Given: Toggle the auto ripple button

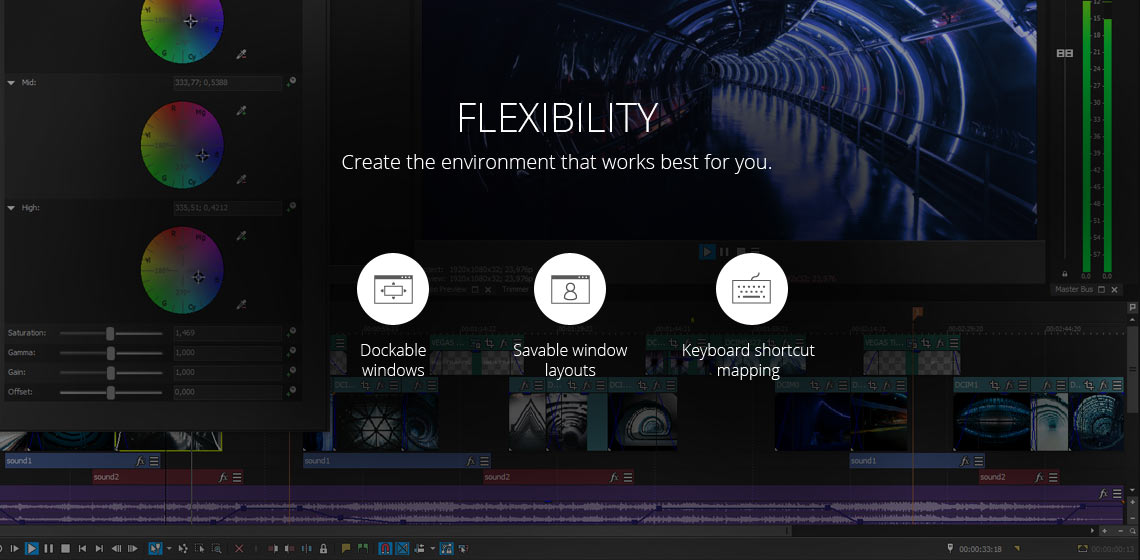Looking at the screenshot, I should click(x=420, y=548).
